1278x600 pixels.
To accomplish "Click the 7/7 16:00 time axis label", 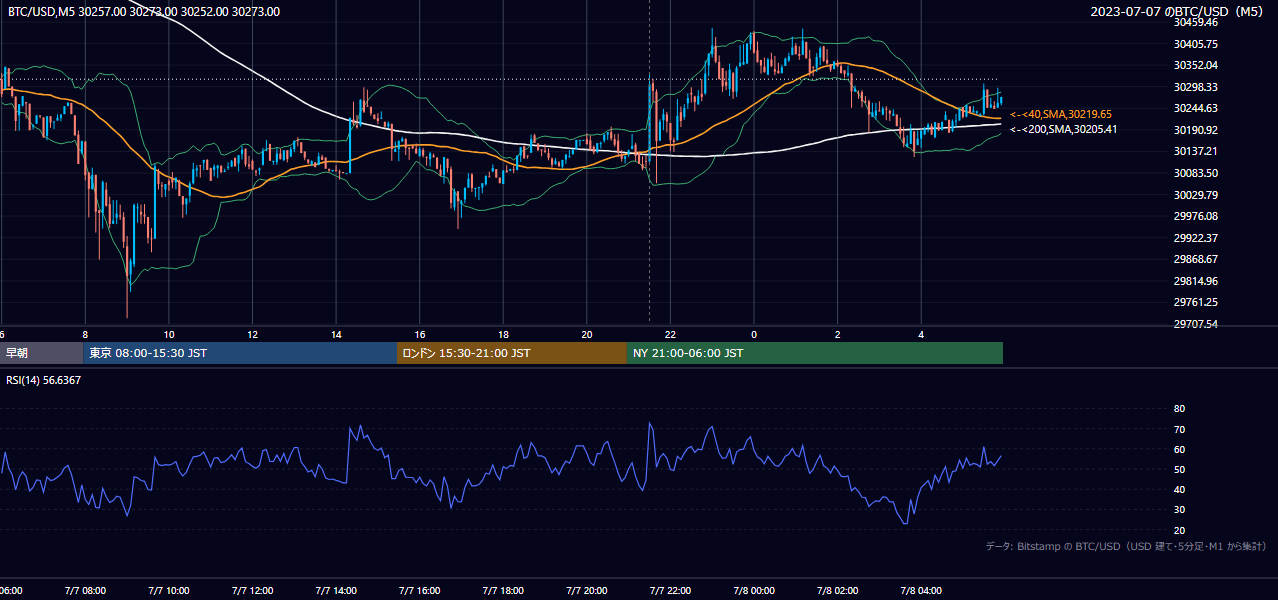I will (420, 591).
